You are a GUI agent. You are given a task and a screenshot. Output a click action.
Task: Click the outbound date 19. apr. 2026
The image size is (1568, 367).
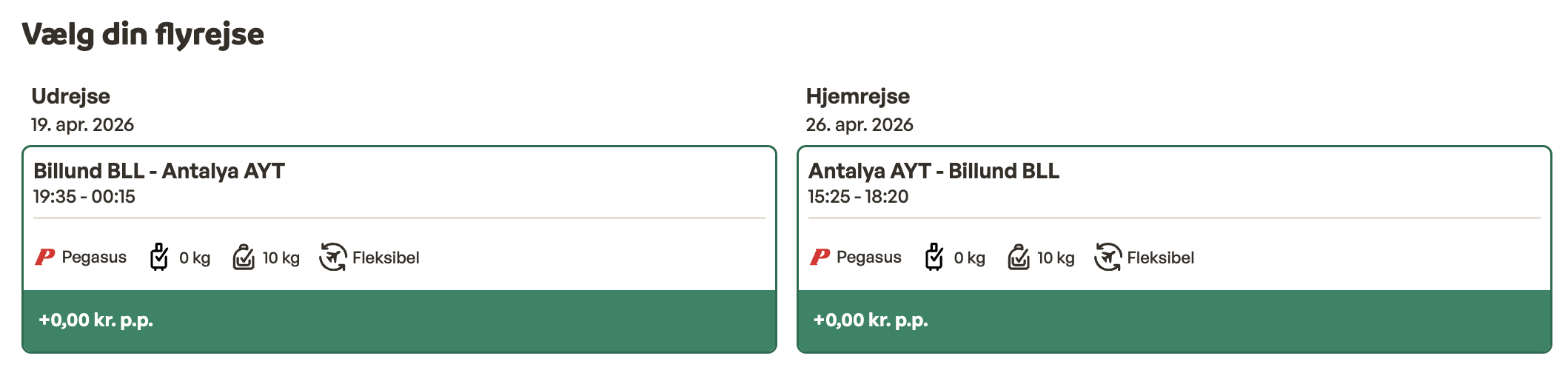[82, 124]
